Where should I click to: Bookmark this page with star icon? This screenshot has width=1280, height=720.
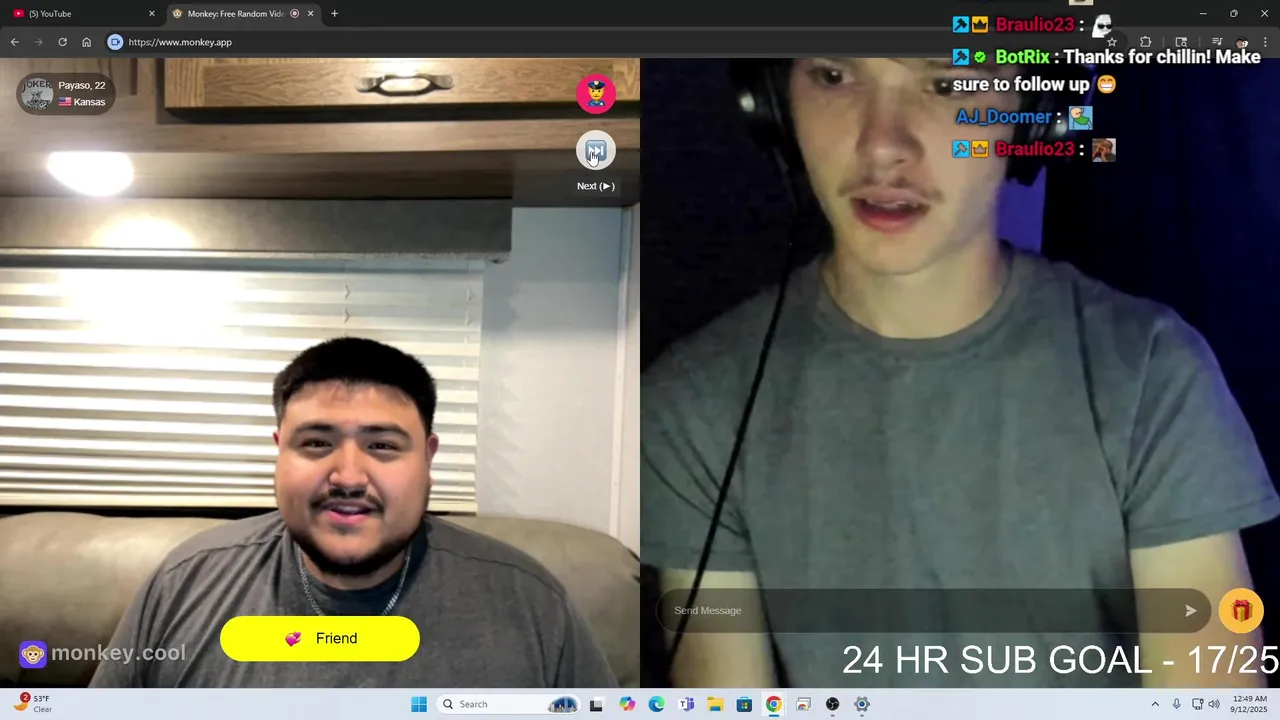point(1111,42)
